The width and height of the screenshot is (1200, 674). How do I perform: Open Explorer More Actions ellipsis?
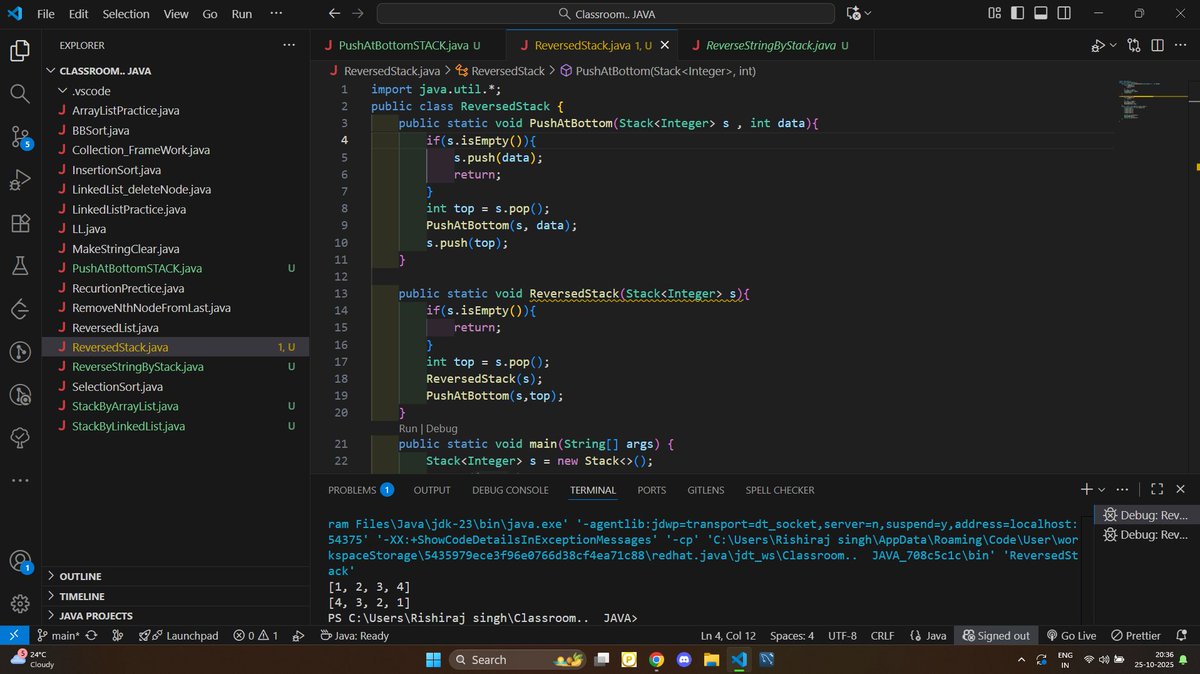click(x=289, y=46)
